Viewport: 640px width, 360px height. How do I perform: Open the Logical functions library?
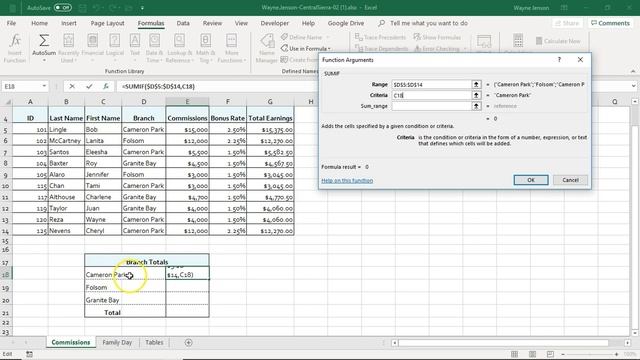[x=115, y=48]
